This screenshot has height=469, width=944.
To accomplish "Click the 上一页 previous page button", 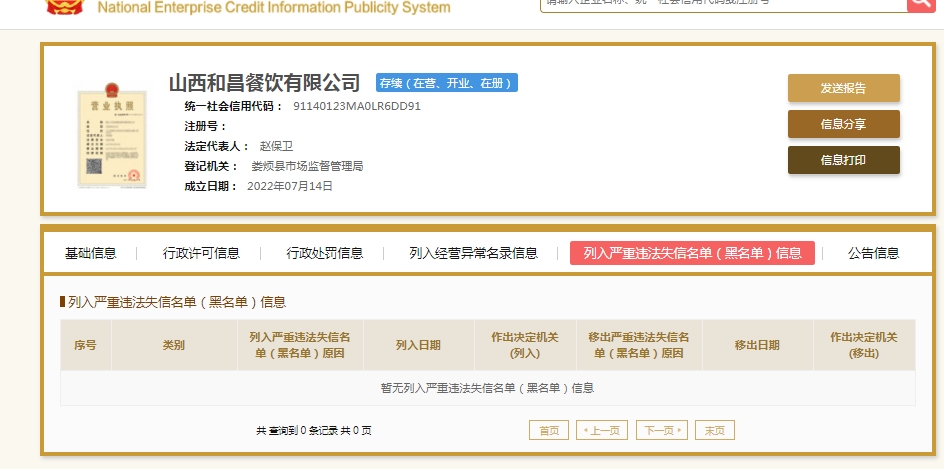I will (601, 430).
